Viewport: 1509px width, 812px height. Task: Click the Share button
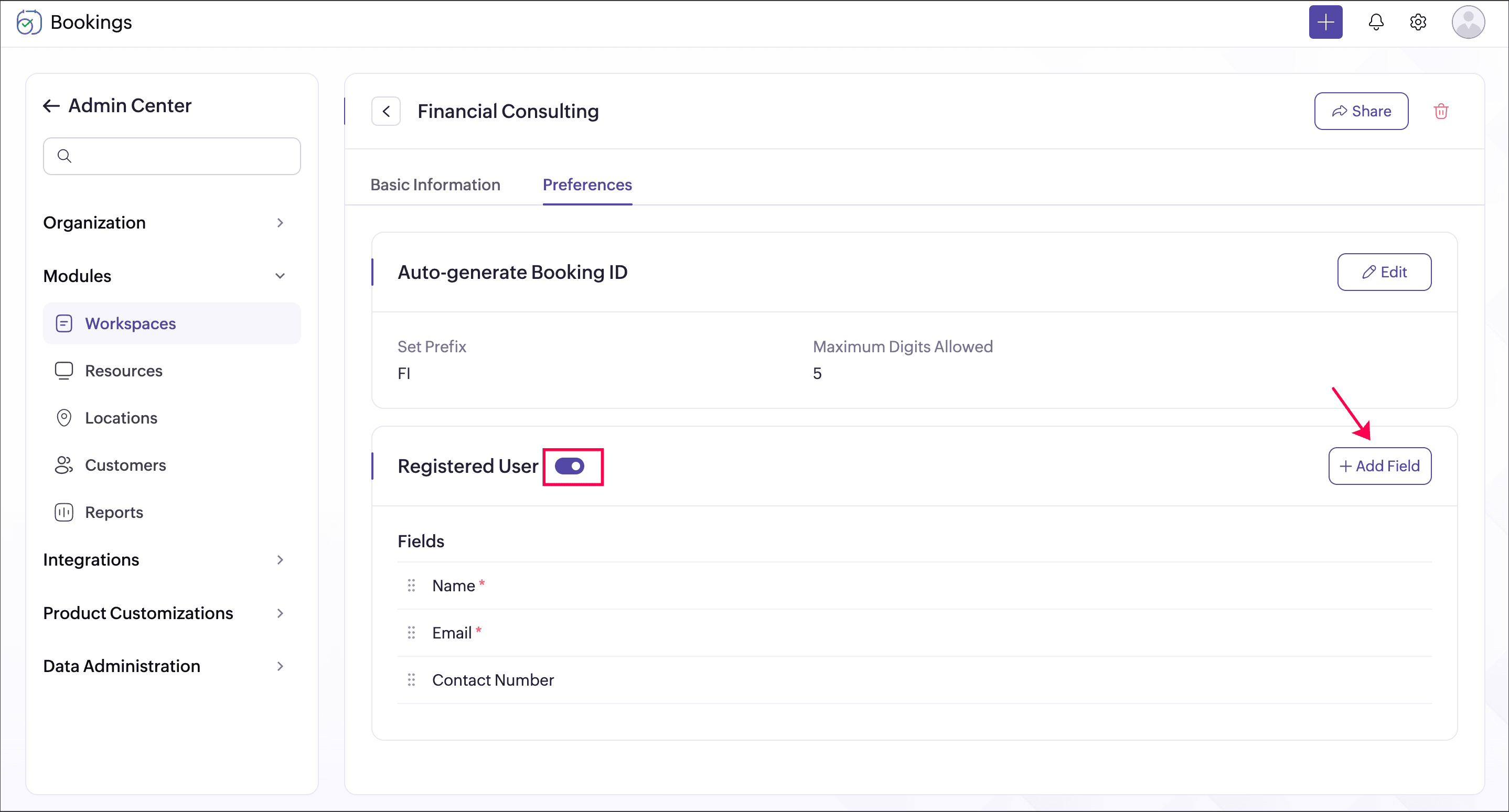click(x=1361, y=111)
